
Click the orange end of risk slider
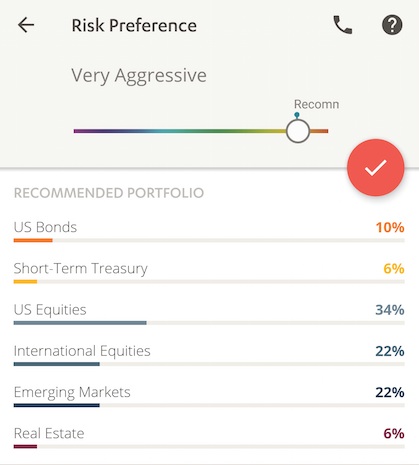click(x=319, y=131)
